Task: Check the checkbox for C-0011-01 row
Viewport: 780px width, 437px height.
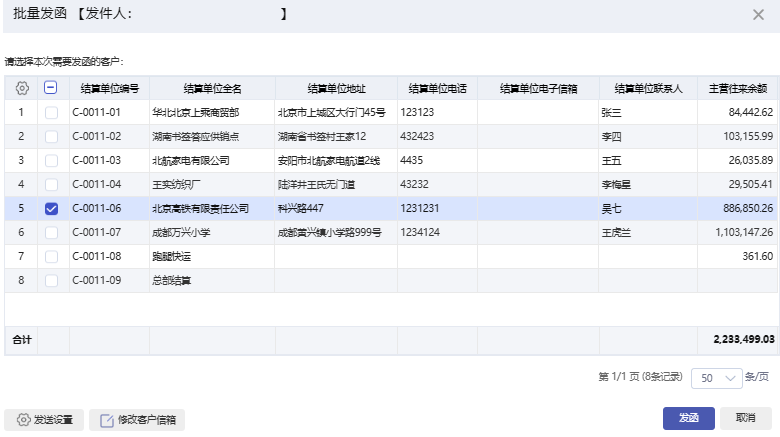Action: click(51, 112)
